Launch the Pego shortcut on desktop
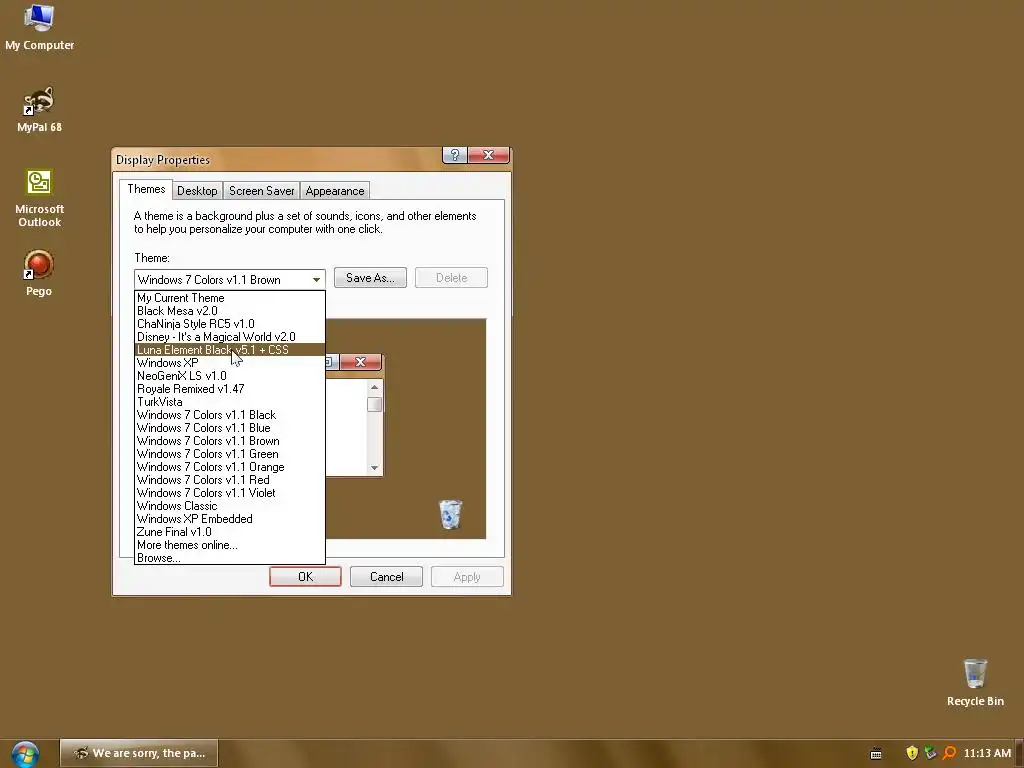The width and height of the screenshot is (1024, 768). click(x=39, y=273)
